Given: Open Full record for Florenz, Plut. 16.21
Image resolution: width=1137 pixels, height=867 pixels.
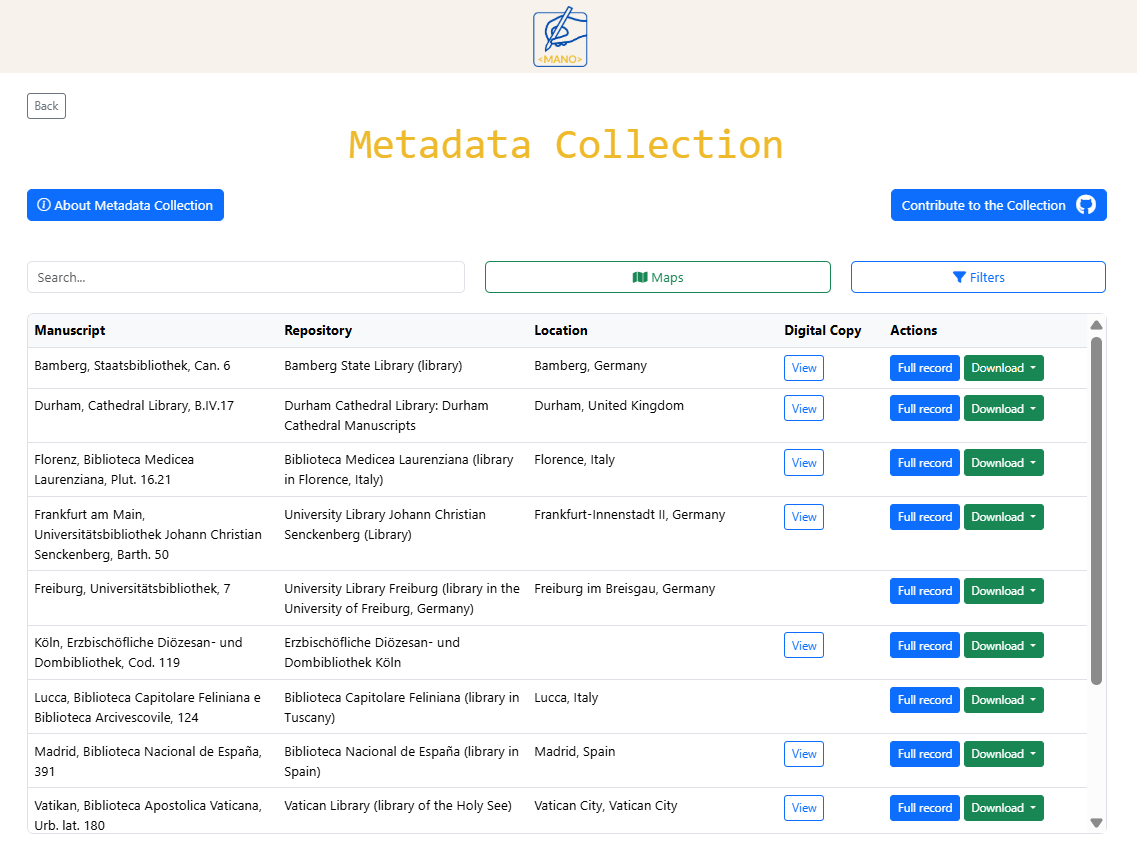Looking at the screenshot, I should (924, 462).
